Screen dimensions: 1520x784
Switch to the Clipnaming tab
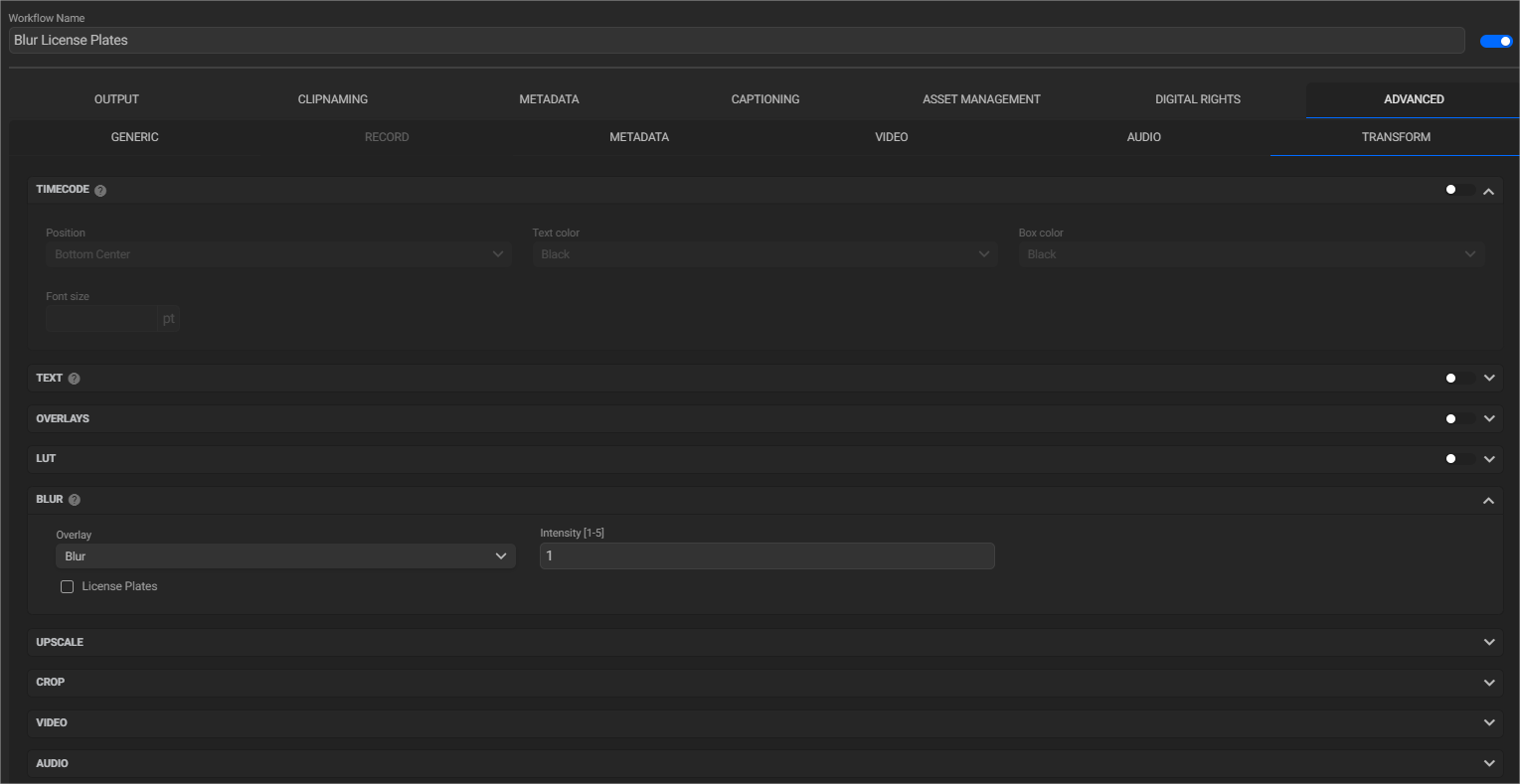coord(333,99)
